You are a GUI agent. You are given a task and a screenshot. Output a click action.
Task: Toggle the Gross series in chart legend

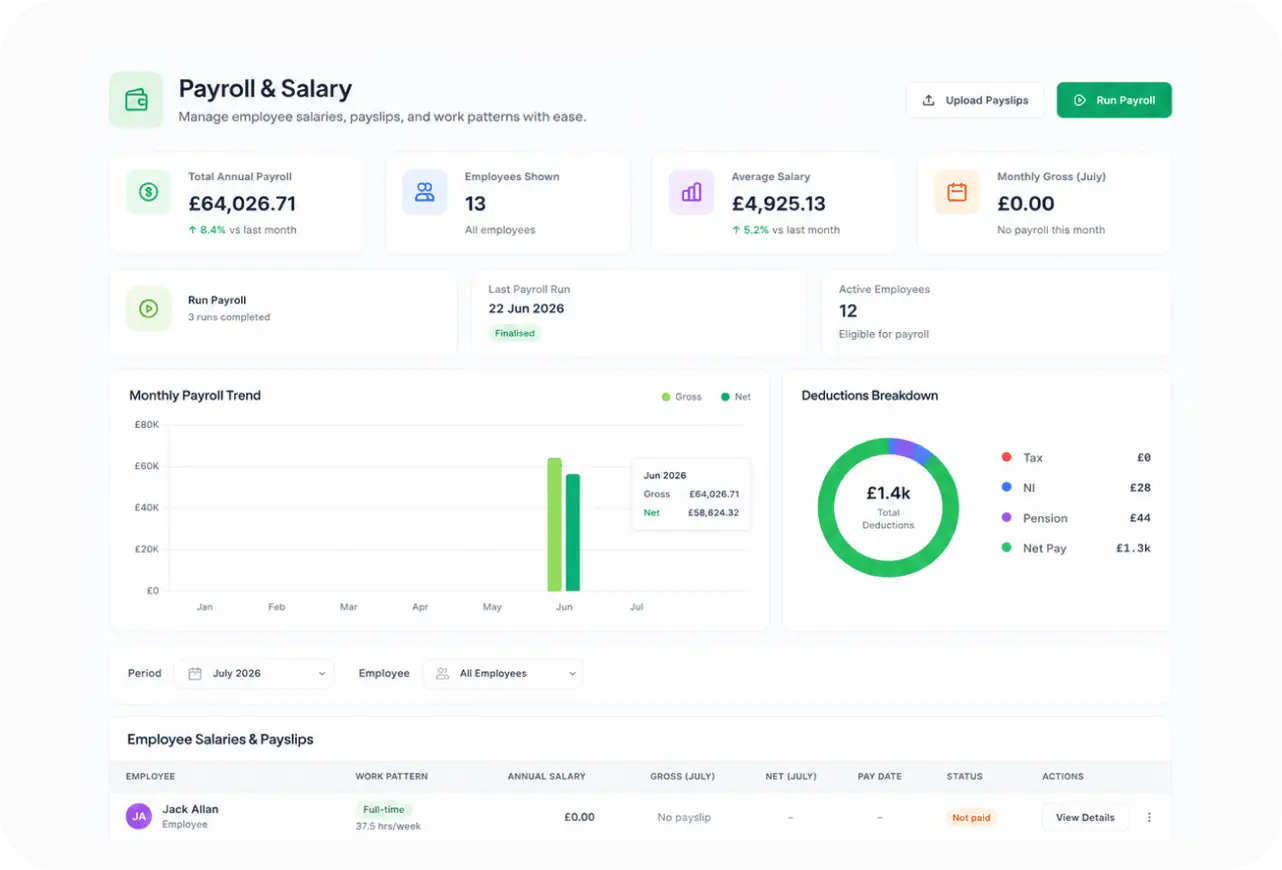click(681, 397)
